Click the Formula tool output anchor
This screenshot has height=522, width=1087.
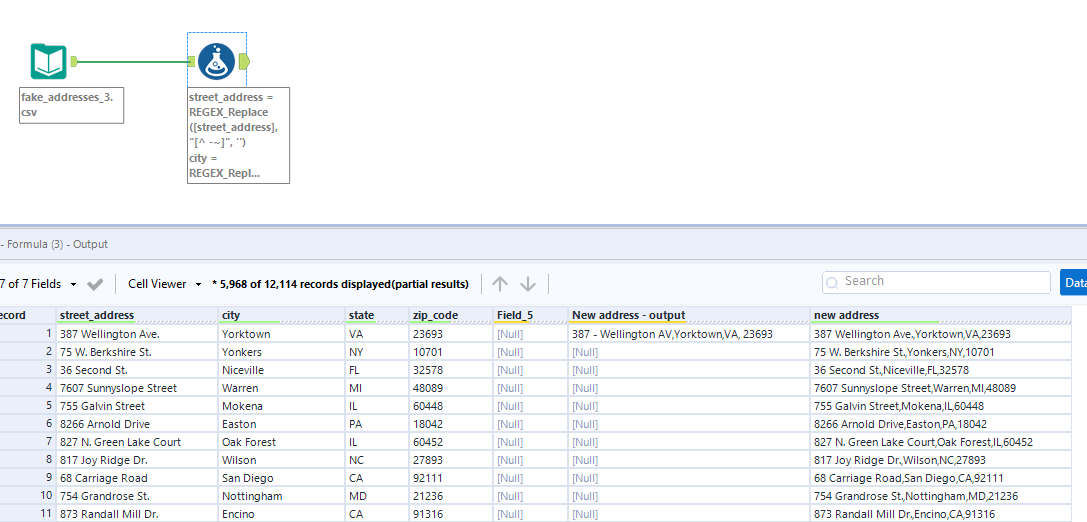pos(244,62)
